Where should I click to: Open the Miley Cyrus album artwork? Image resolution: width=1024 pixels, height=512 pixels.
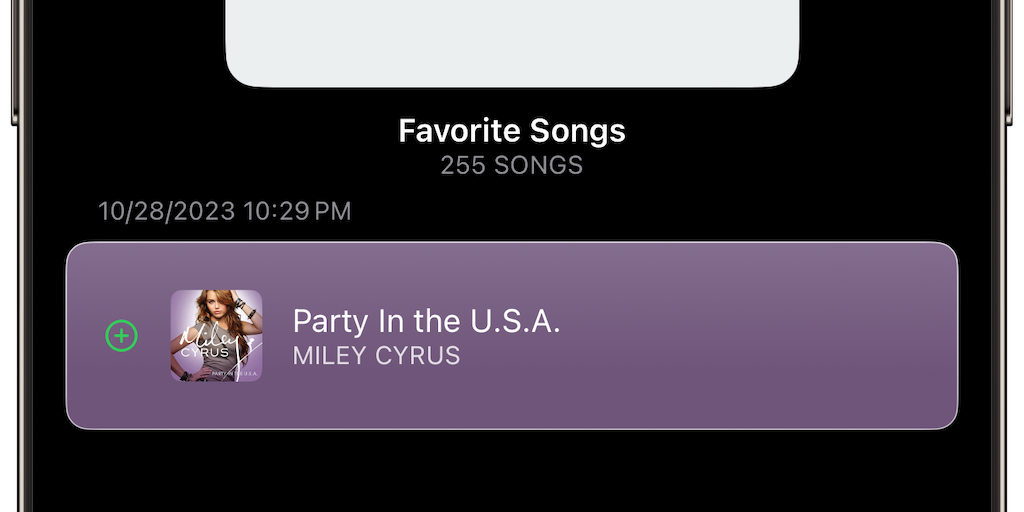[216, 336]
